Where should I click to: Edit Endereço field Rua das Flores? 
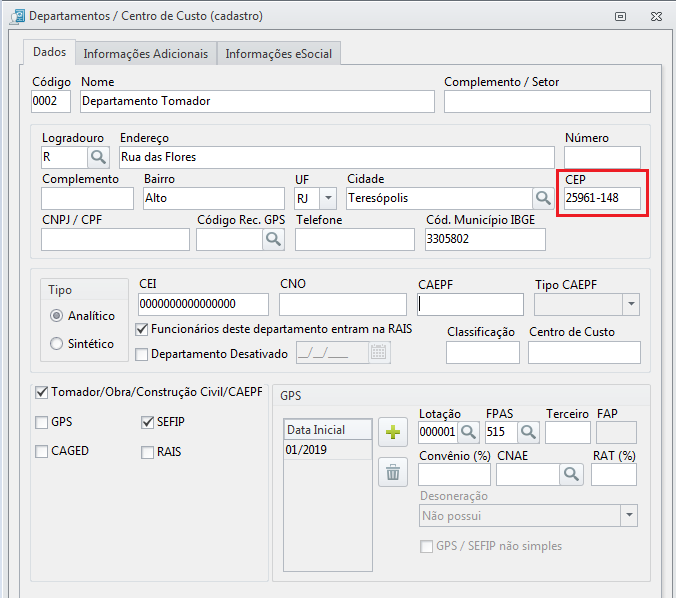337,157
